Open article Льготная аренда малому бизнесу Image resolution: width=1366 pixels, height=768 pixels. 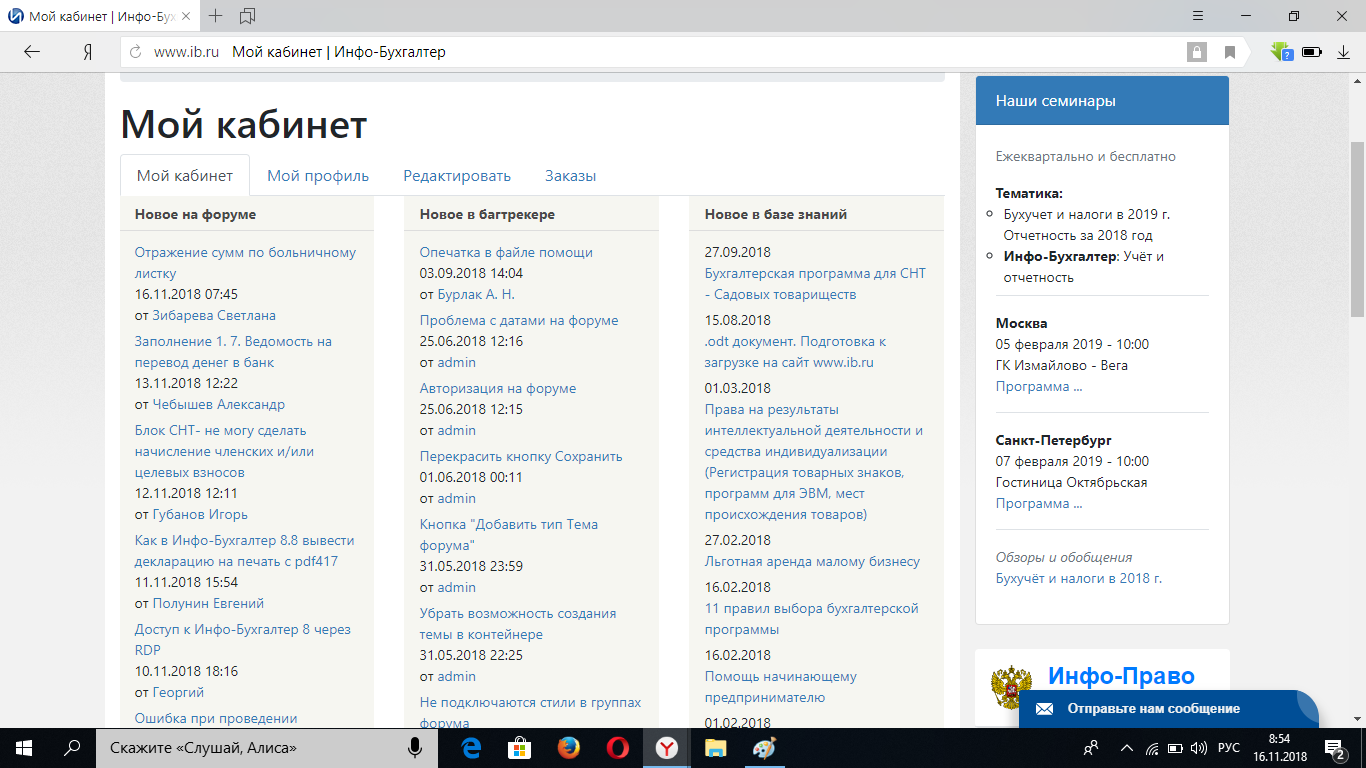[812, 562]
